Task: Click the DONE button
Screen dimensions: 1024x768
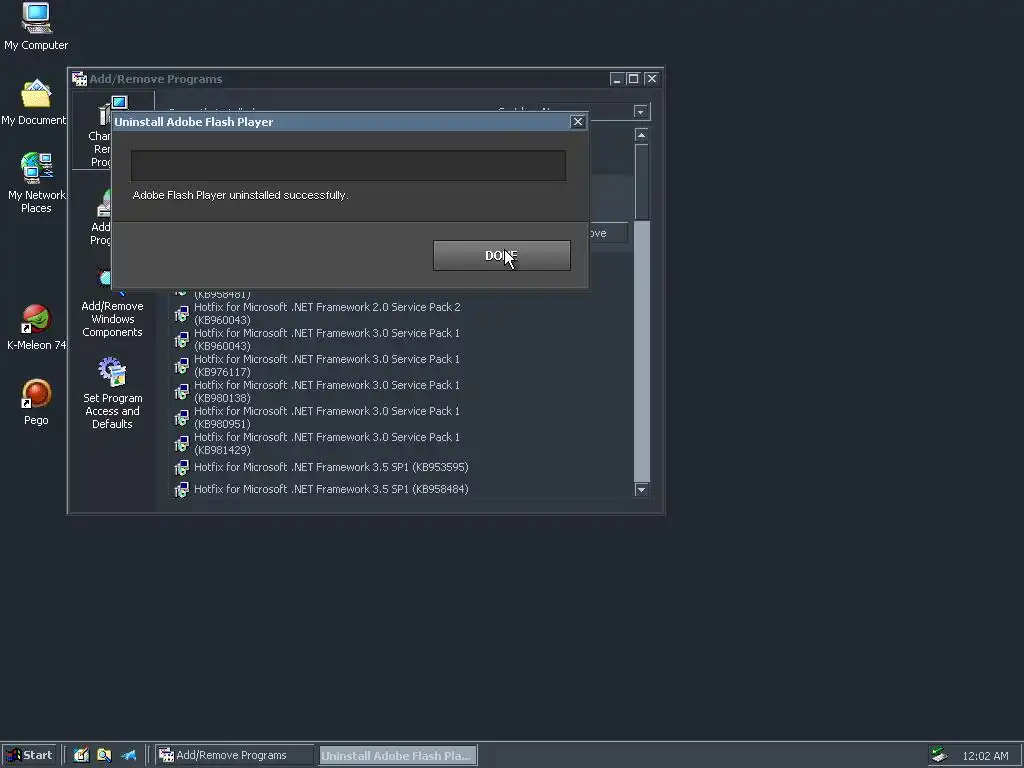Action: tap(502, 255)
